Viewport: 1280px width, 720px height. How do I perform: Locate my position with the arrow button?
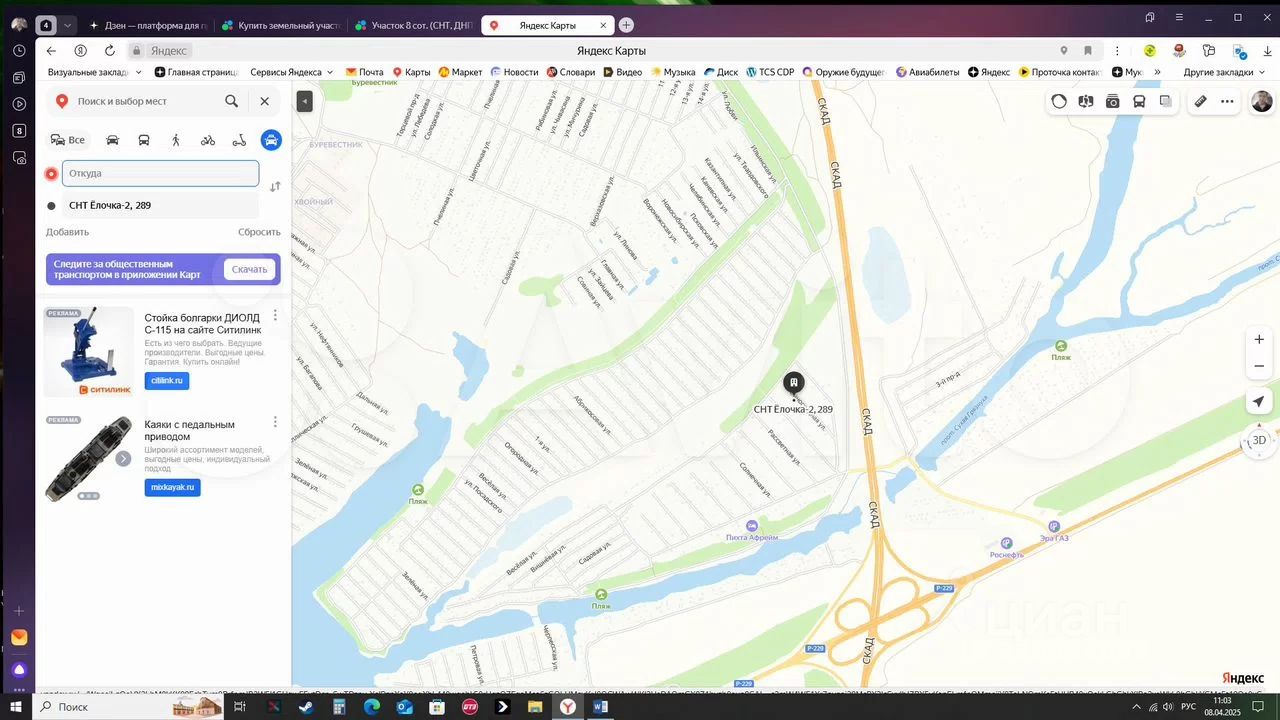[x=1259, y=402]
